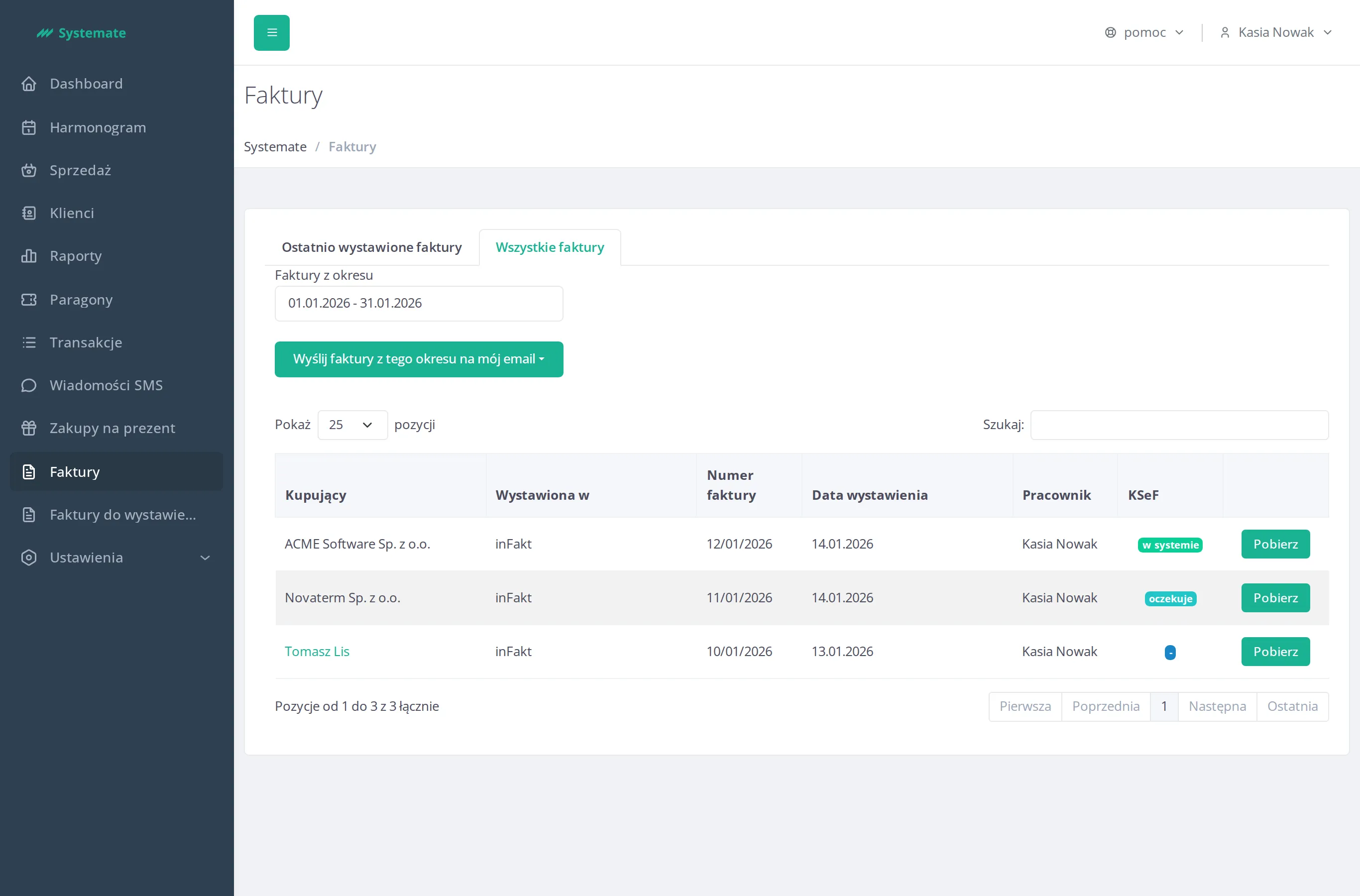Click the Transakcje list icon

[x=28, y=342]
